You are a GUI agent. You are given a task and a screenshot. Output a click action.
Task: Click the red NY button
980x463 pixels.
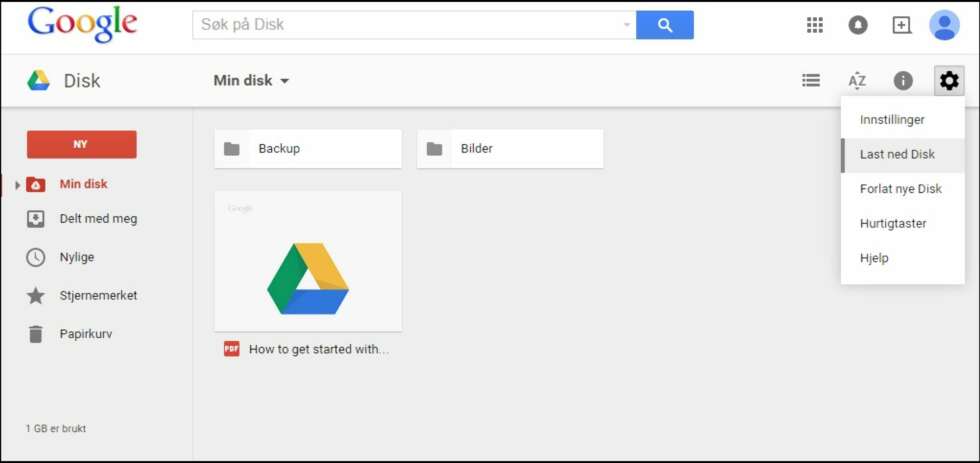click(x=81, y=144)
